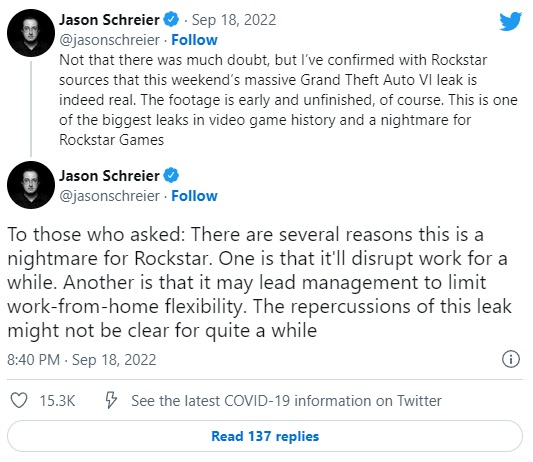This screenshot has height=462, width=533.
Task: Click the lightning bolt COVID-19 icon
Action: point(111,400)
